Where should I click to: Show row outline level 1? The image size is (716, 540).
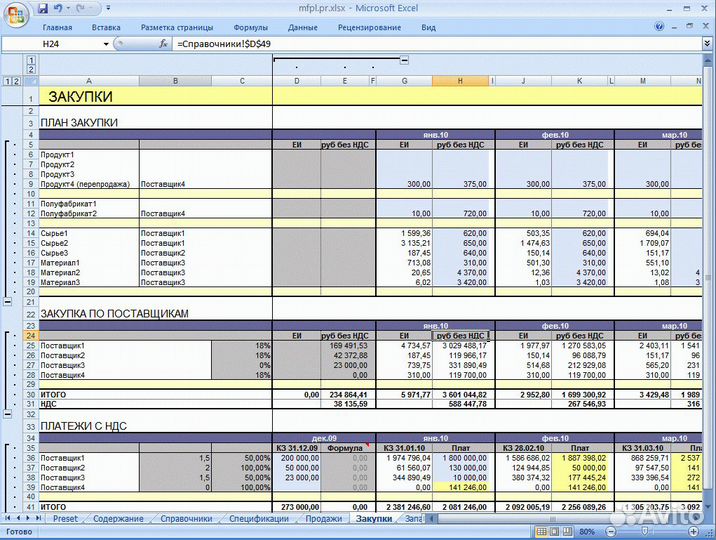tap(8, 81)
